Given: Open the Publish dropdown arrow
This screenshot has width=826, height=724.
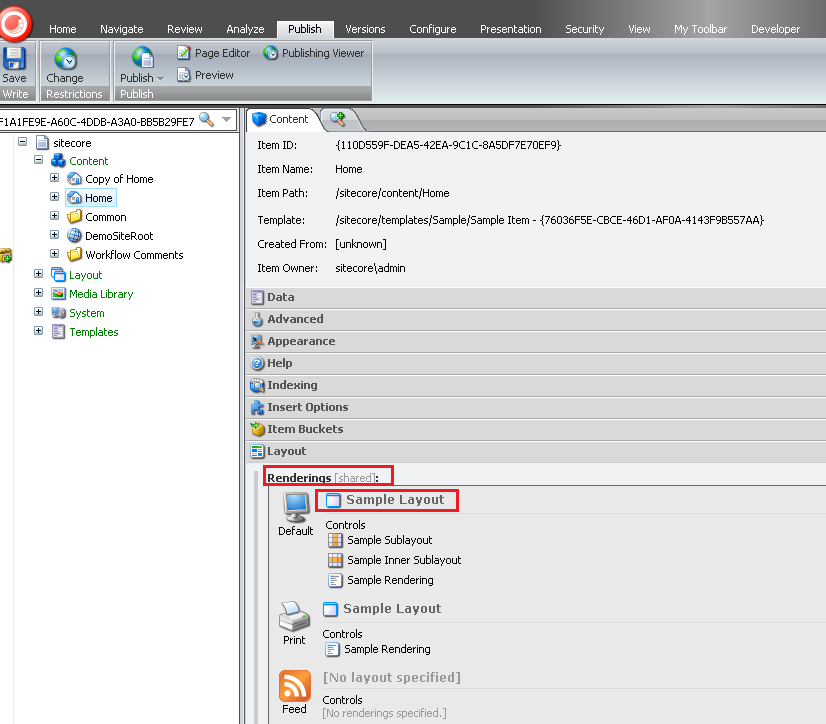Looking at the screenshot, I should [x=161, y=79].
